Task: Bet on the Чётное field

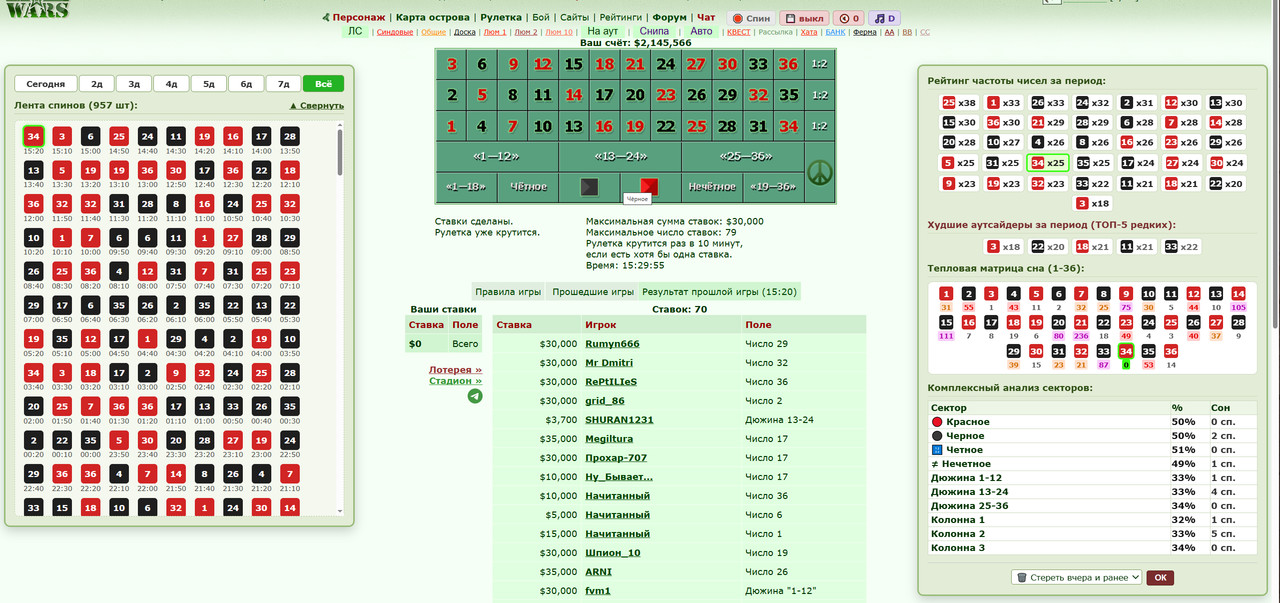Action: pos(528,186)
